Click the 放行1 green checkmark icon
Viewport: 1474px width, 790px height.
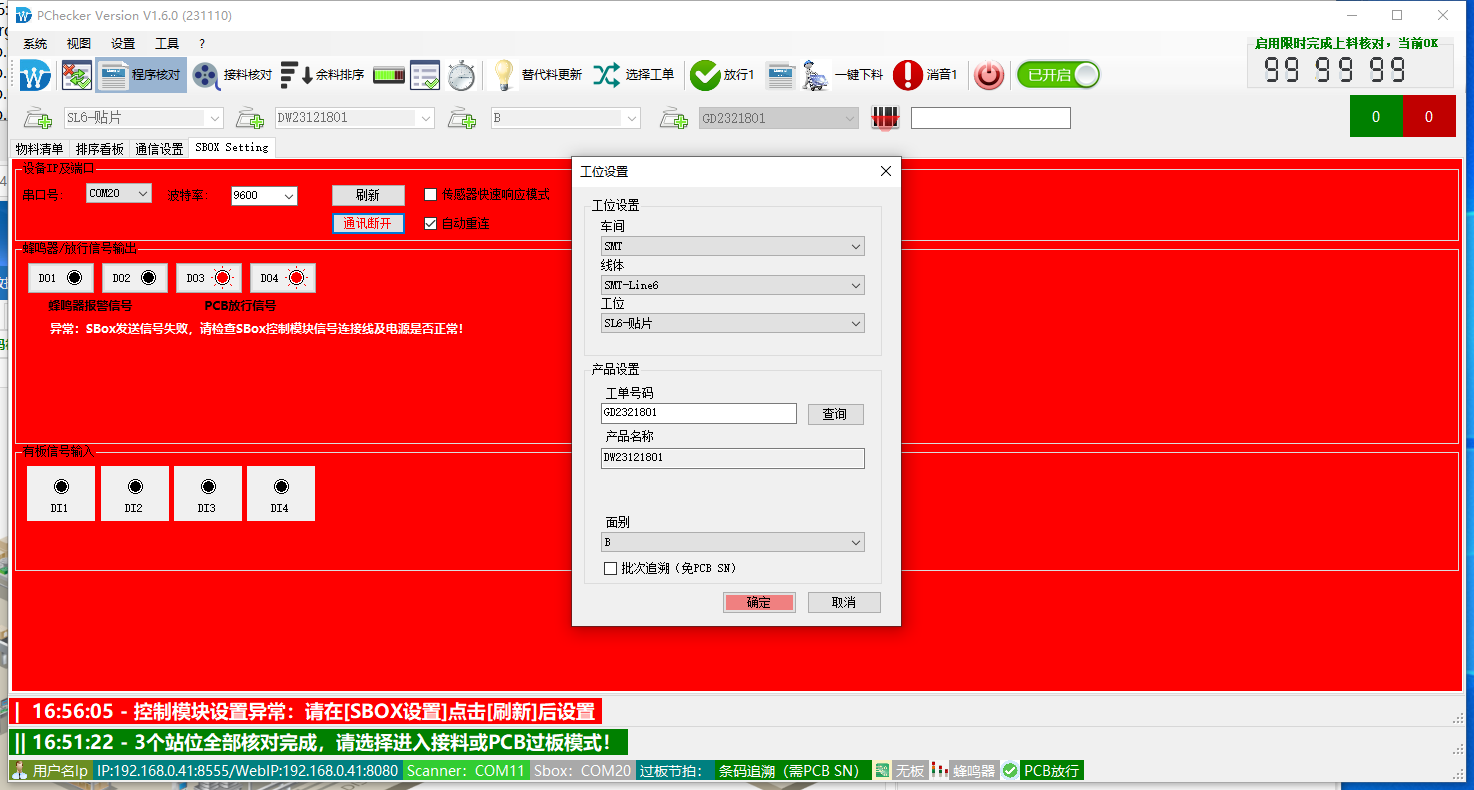click(x=705, y=75)
